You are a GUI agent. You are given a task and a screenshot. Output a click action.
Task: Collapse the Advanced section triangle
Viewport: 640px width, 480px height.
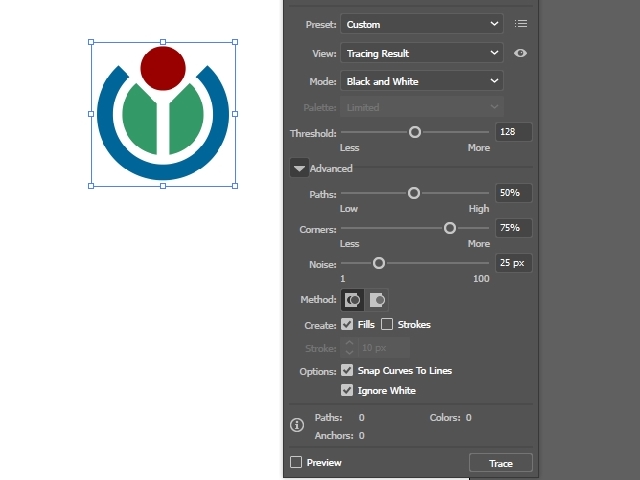tap(299, 168)
